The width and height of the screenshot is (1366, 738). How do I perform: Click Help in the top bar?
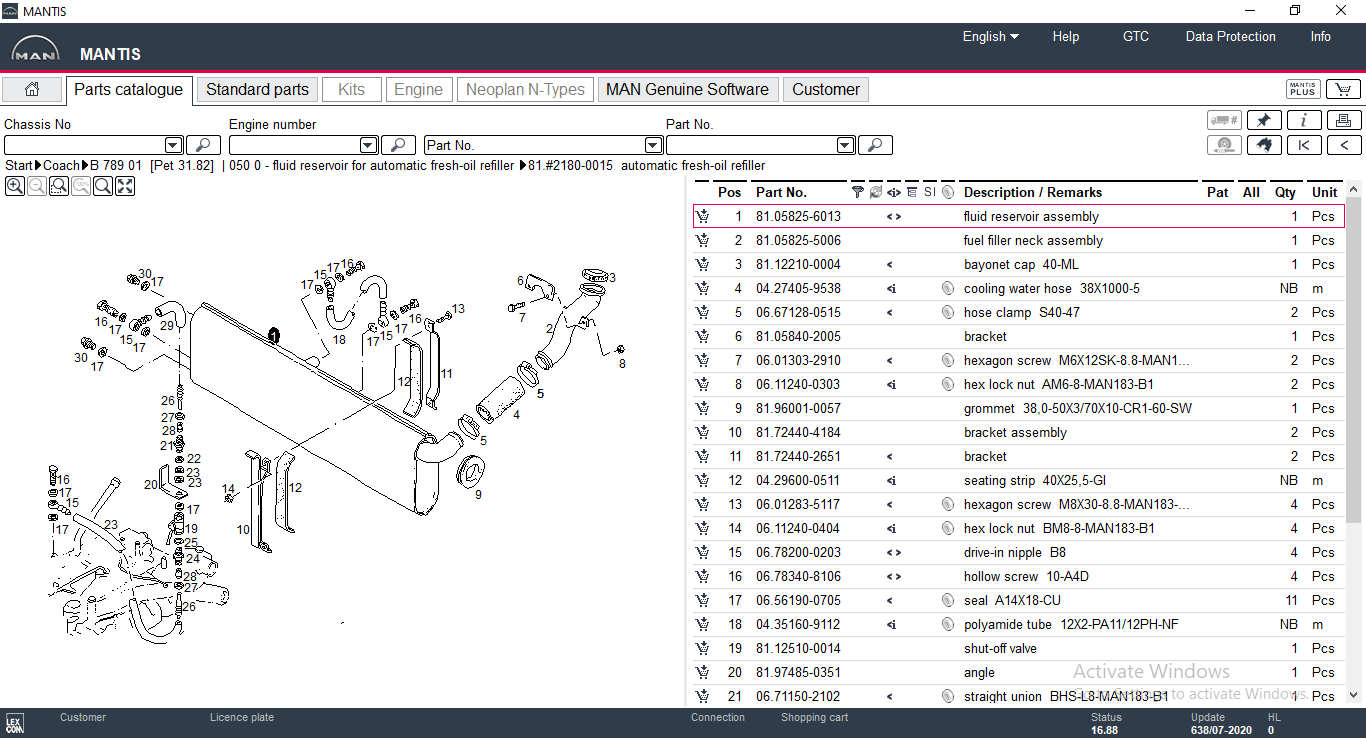(x=1065, y=37)
